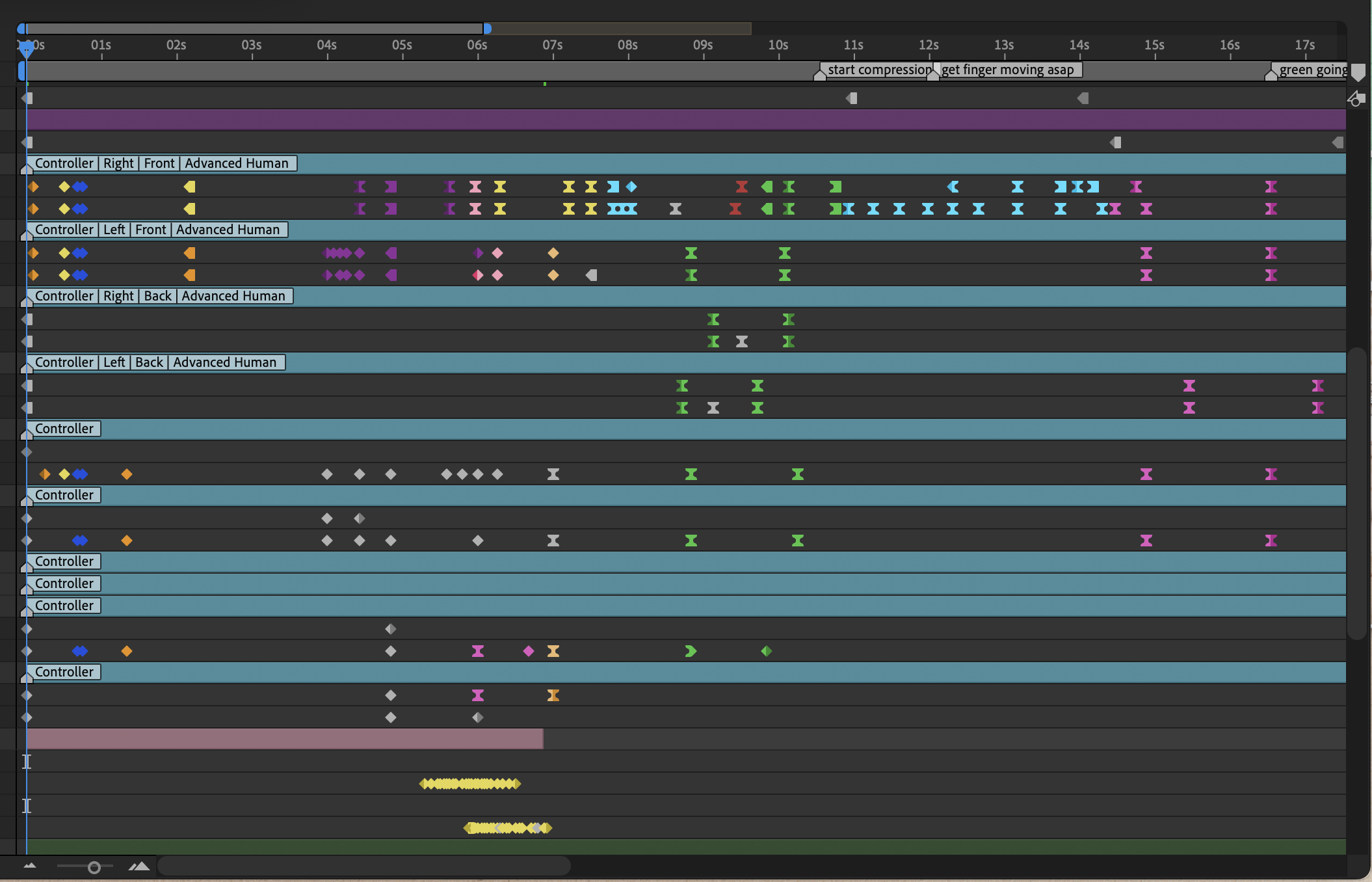This screenshot has width=1372, height=882.
Task: Click the zoom out timeline mountain icon
Action: (x=30, y=866)
